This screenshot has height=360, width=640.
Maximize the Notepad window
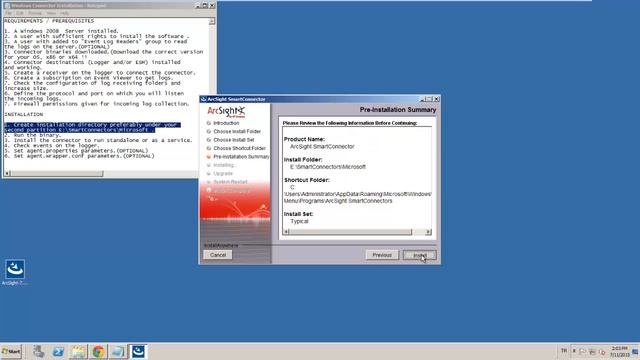[205, 6]
